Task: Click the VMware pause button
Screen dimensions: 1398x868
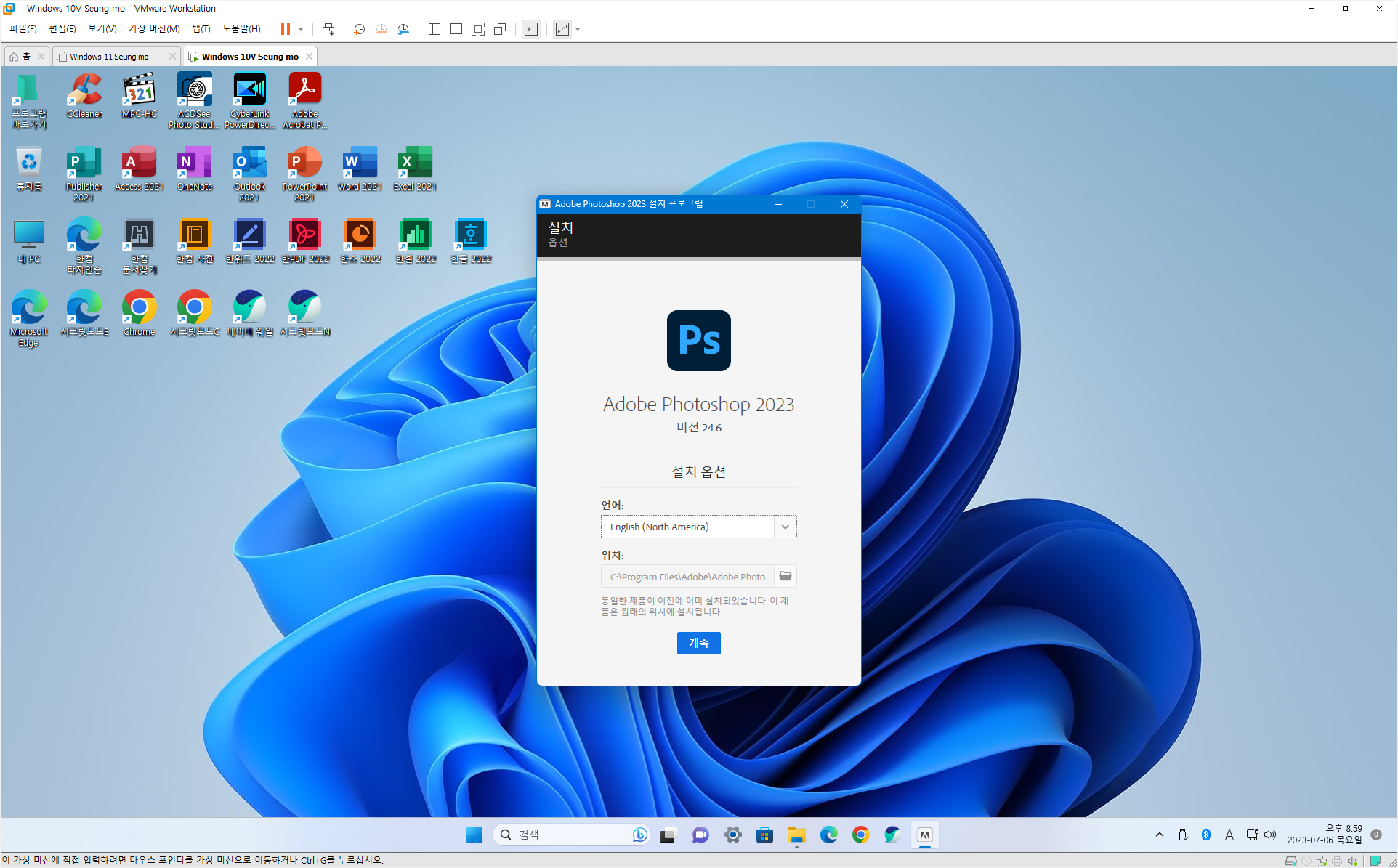Action: click(x=286, y=29)
